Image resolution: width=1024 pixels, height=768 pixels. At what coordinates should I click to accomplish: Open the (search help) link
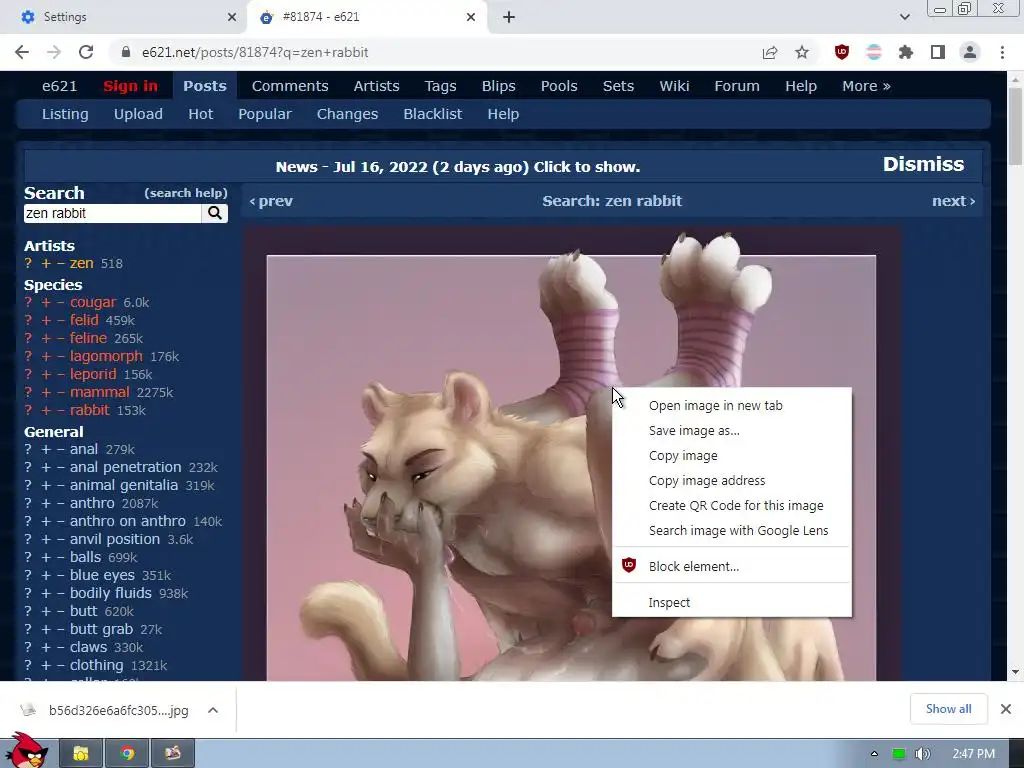(x=186, y=193)
